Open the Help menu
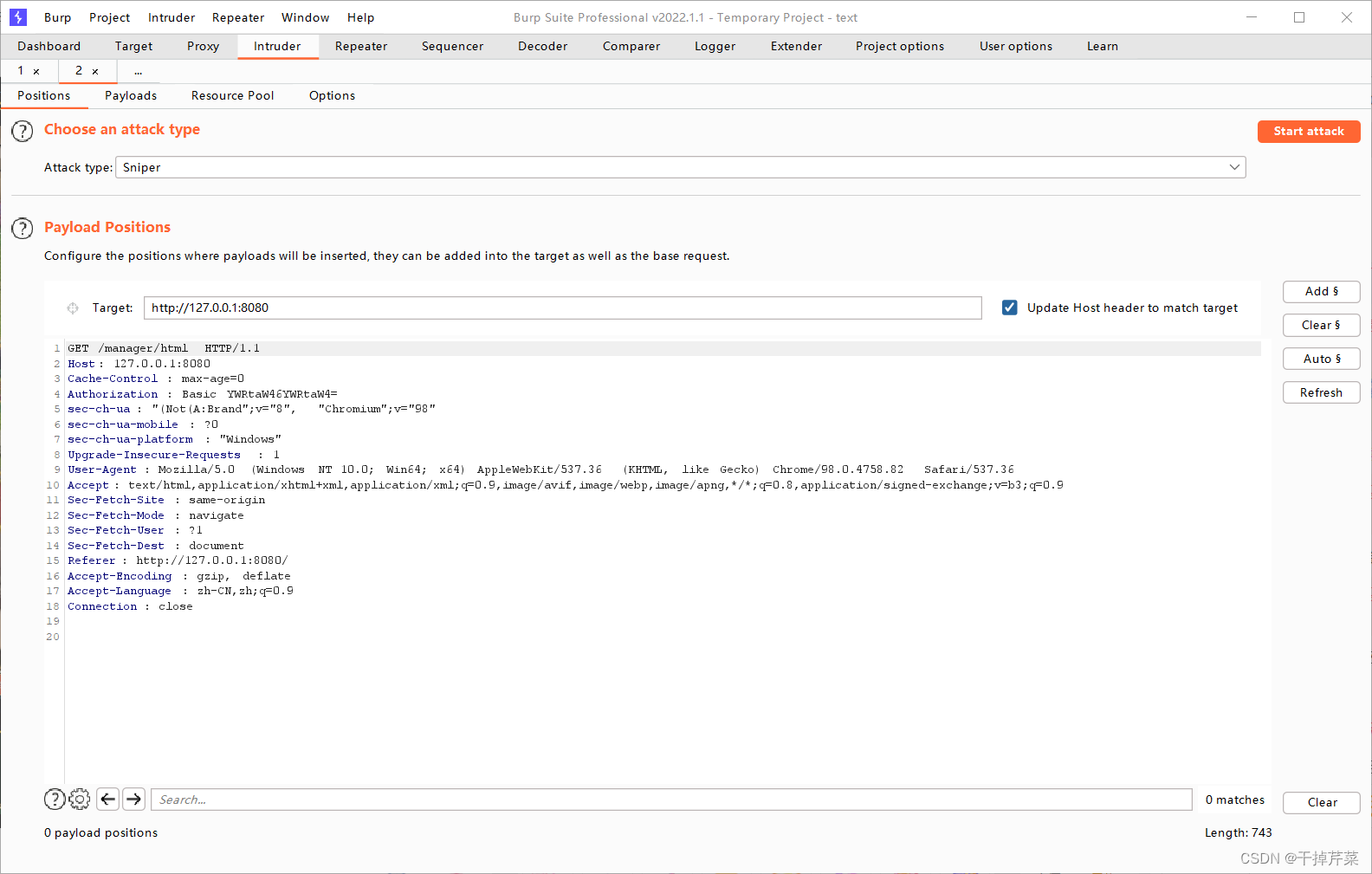 tap(361, 17)
